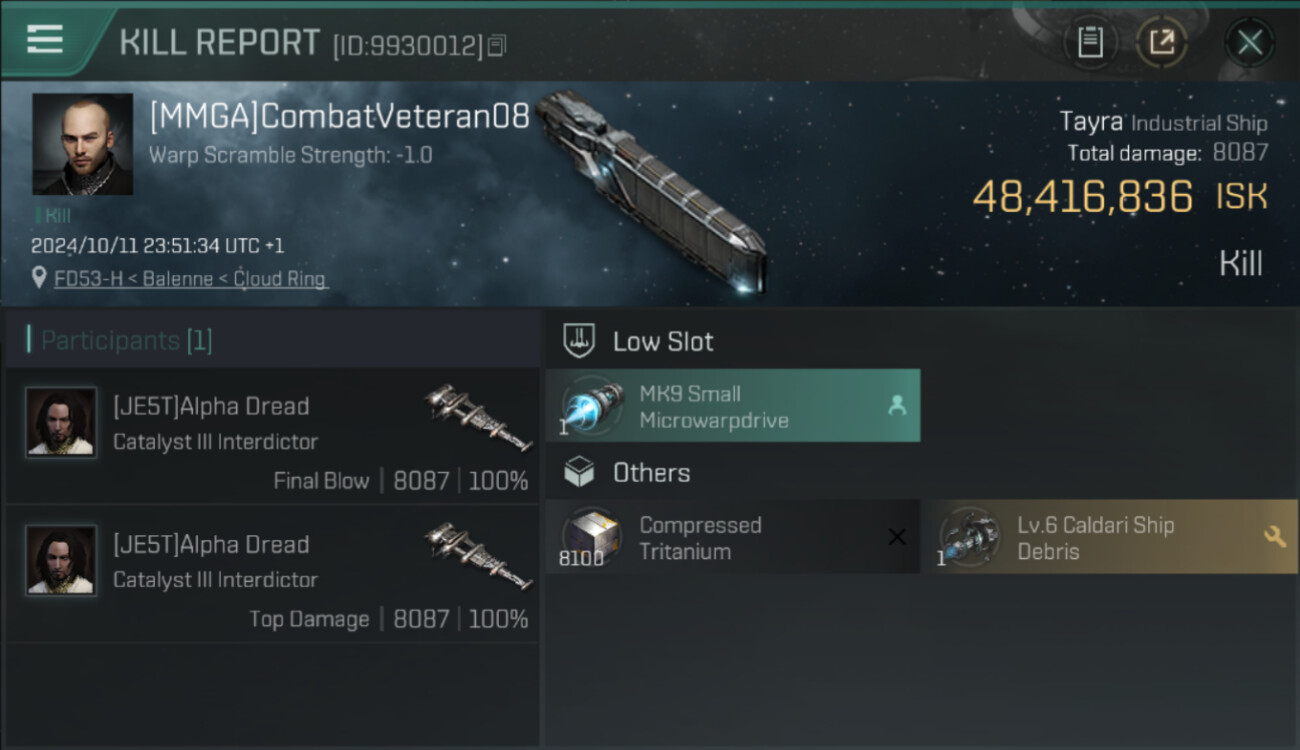This screenshot has height=750, width=1300.
Task: Select the Final Blow participant row
Action: 272,436
